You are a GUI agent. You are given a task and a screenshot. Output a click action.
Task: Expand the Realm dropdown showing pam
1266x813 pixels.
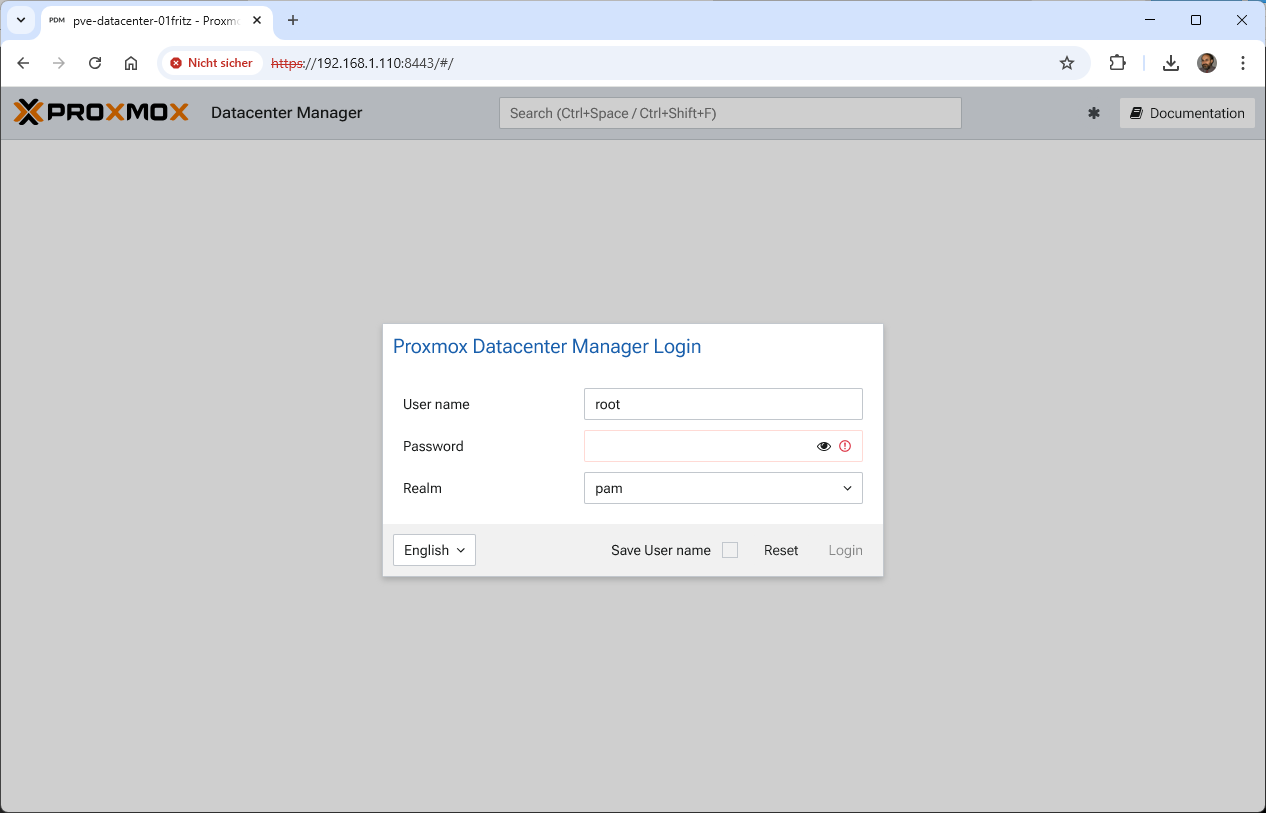(722, 488)
